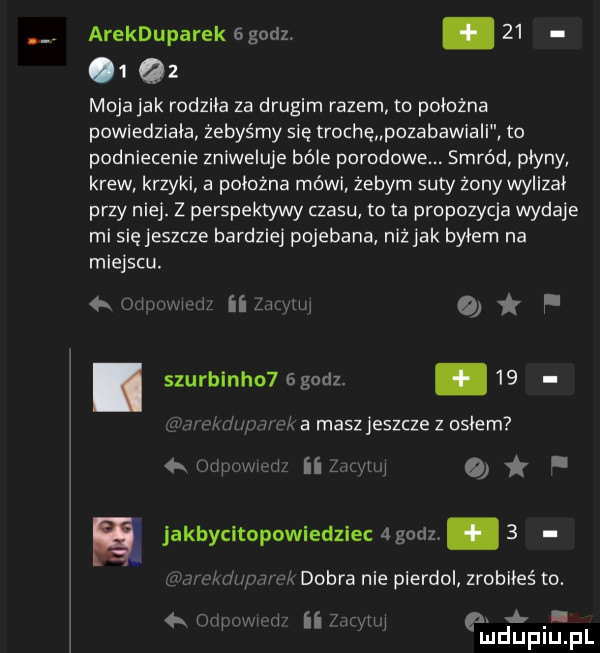Favorite ArekDuparek's comment with the star icon

(509, 306)
